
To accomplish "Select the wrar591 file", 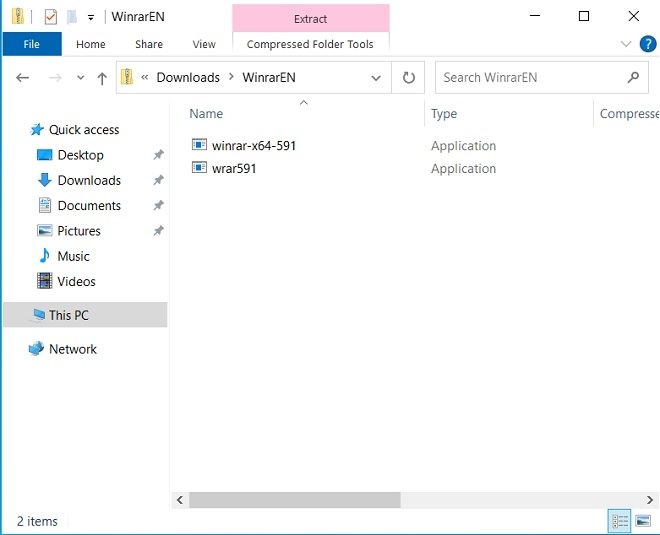I will pos(234,168).
